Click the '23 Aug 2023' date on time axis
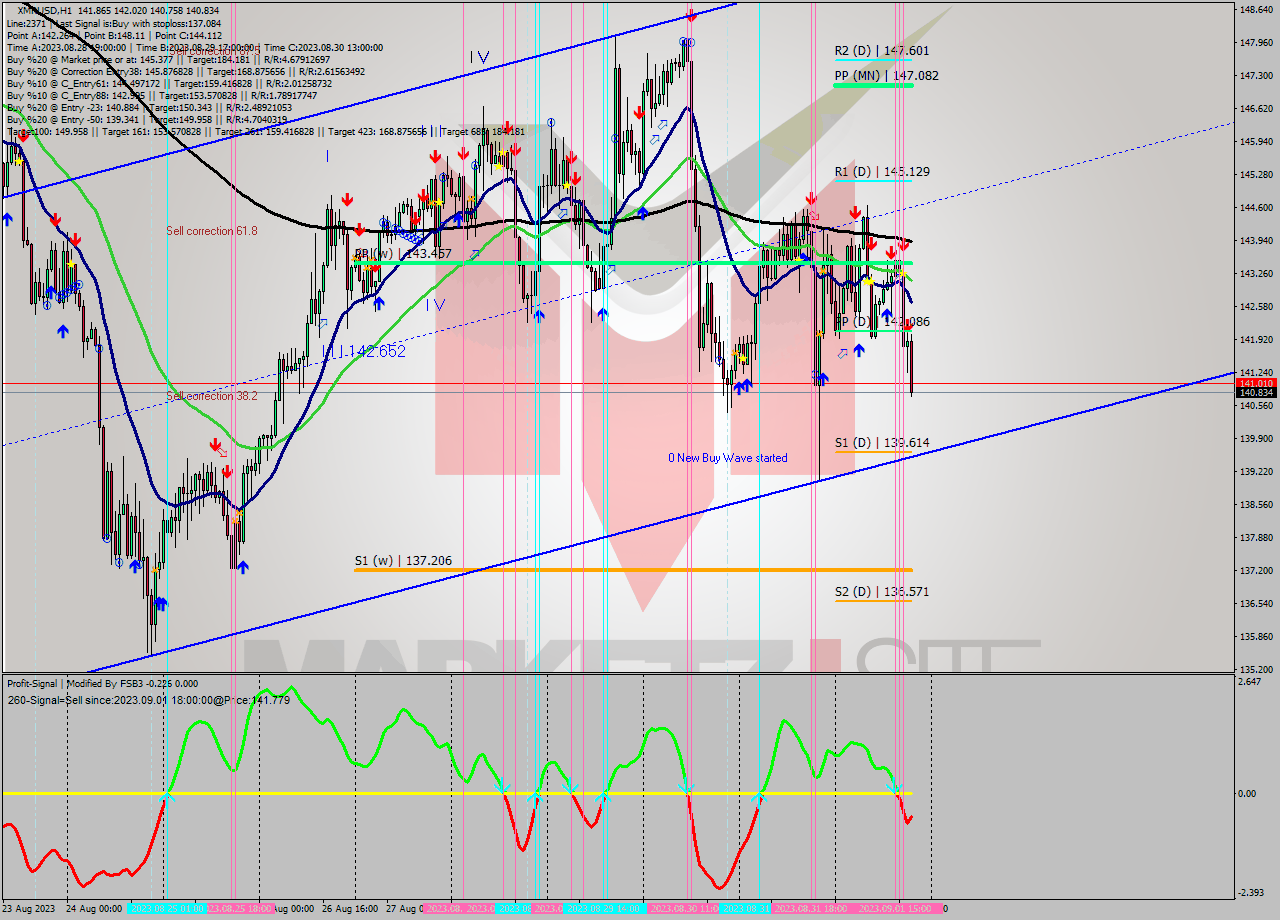This screenshot has height=920, width=1280. click(x=30, y=909)
